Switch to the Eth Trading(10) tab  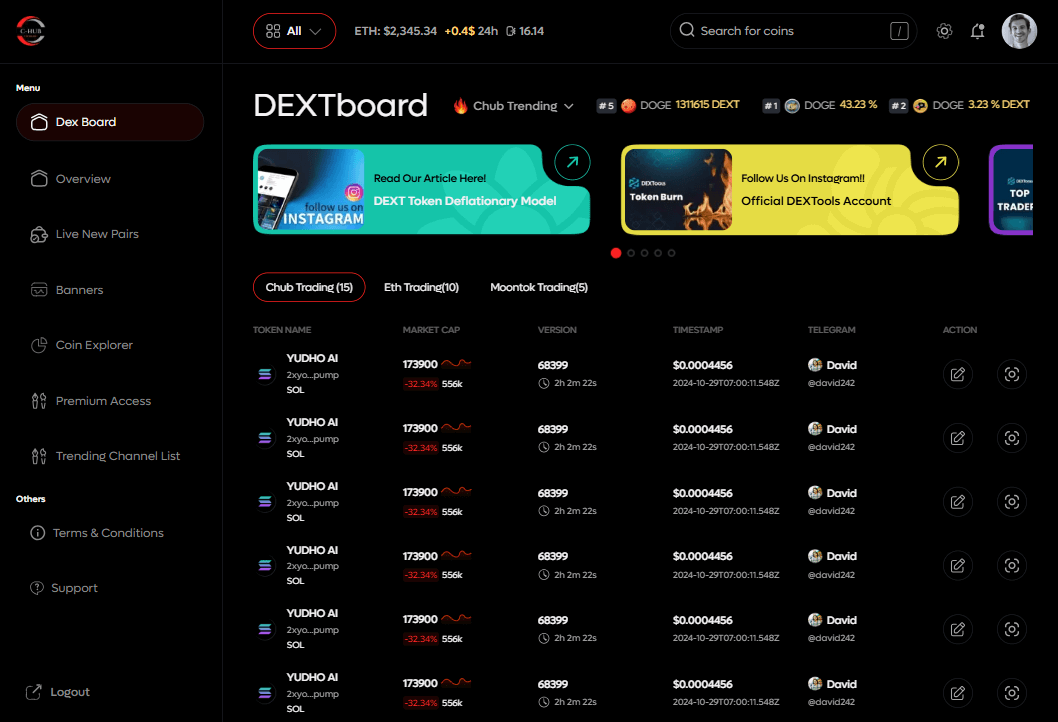(x=421, y=288)
